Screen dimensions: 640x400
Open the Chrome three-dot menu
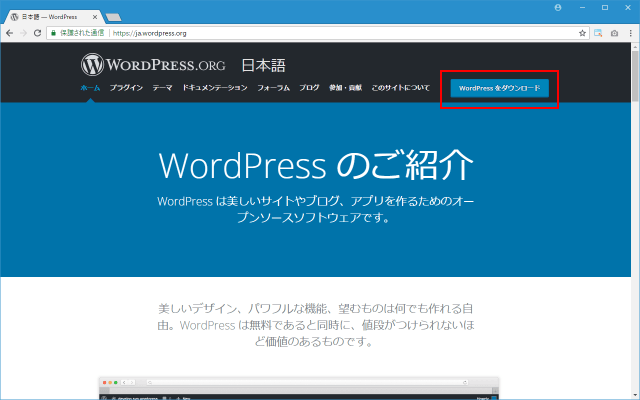pyautogui.click(x=630, y=32)
